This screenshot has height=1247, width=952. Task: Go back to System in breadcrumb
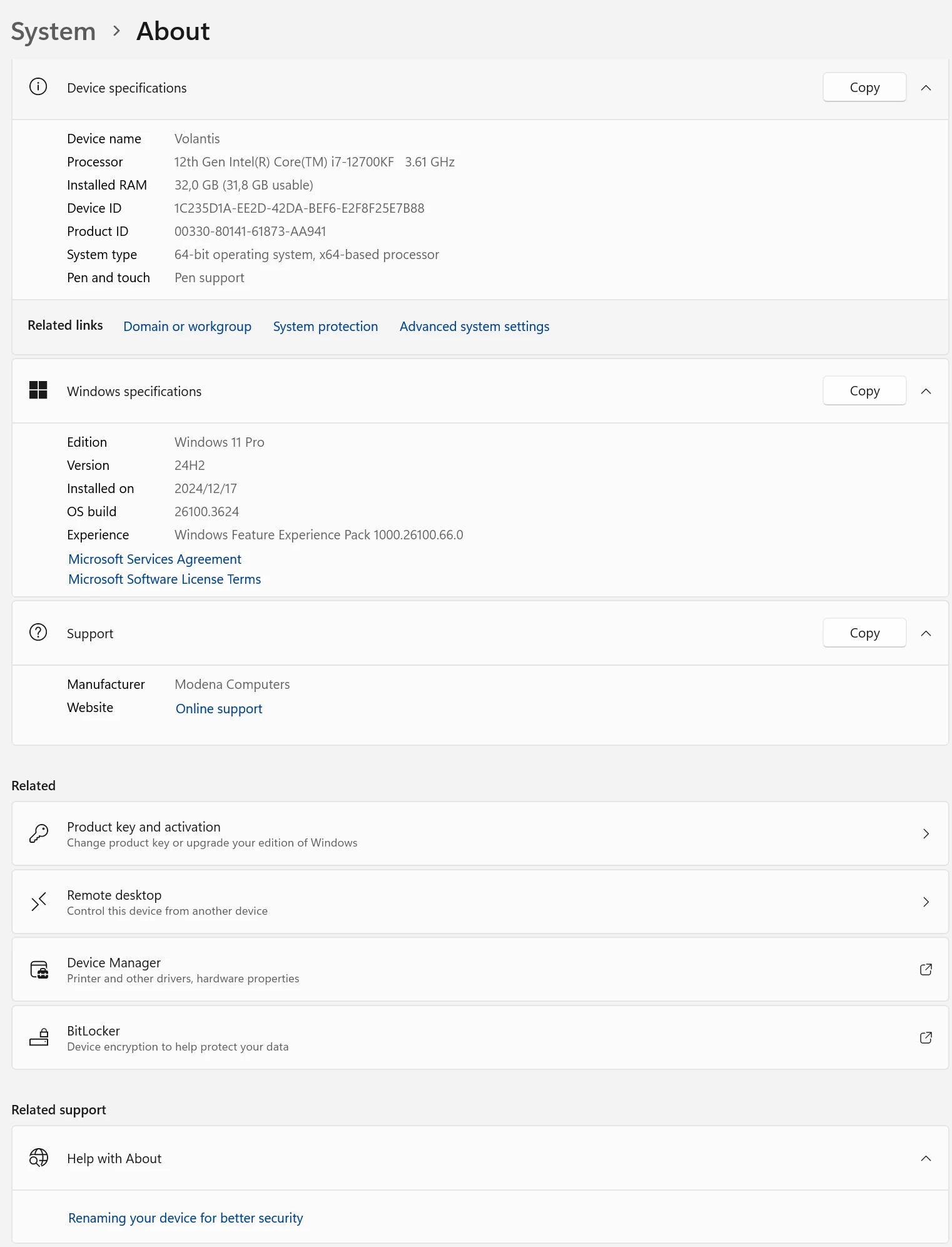pyautogui.click(x=54, y=31)
